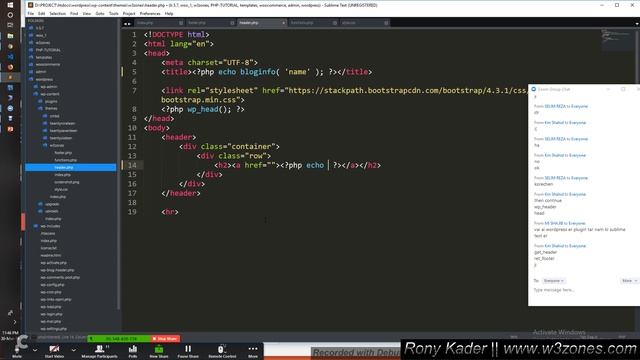
Task: Open wp-blog-header.php in the sidebar
Action: pyautogui.click(x=57, y=270)
